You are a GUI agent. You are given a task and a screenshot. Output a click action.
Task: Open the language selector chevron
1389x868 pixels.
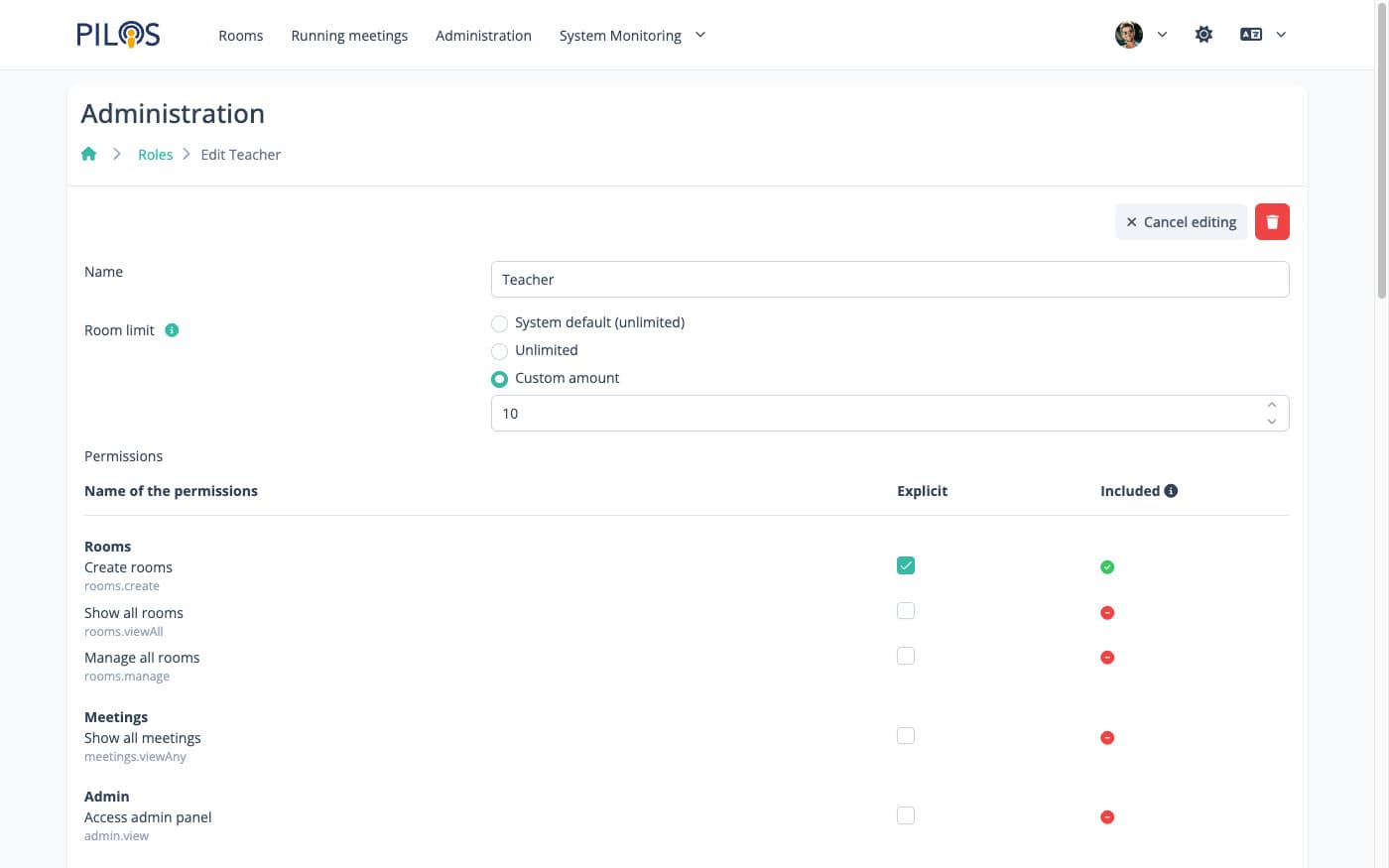(x=1281, y=35)
